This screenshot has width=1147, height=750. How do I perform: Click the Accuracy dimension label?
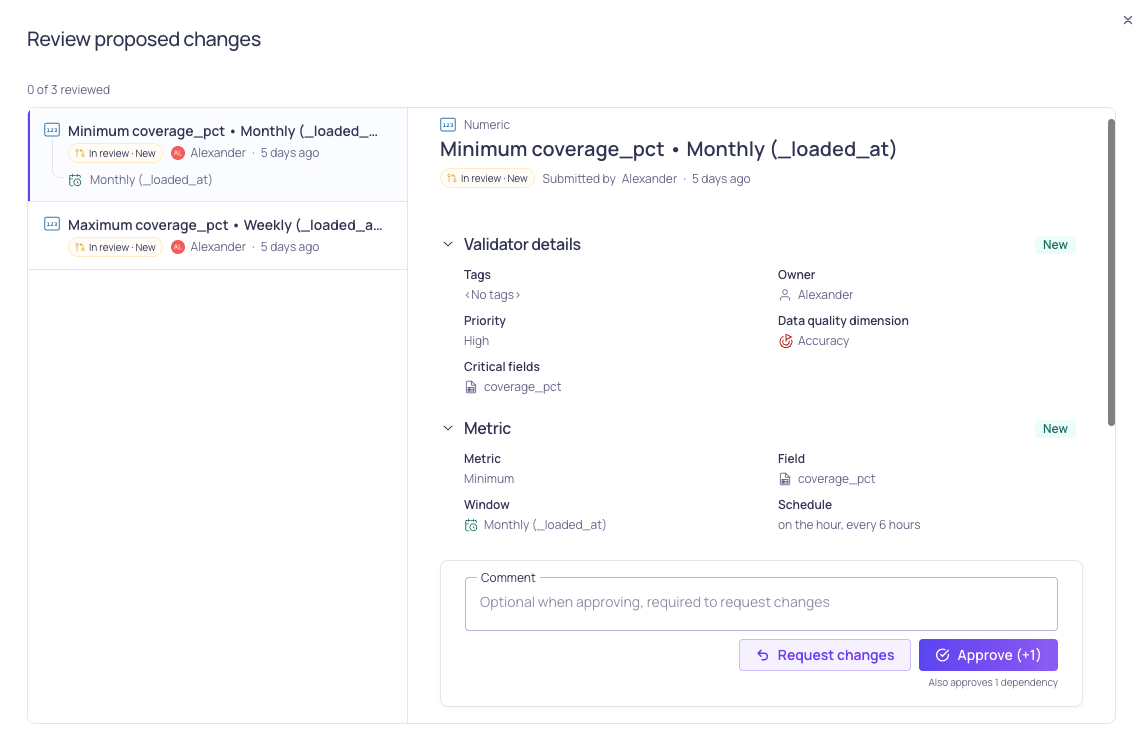point(823,341)
